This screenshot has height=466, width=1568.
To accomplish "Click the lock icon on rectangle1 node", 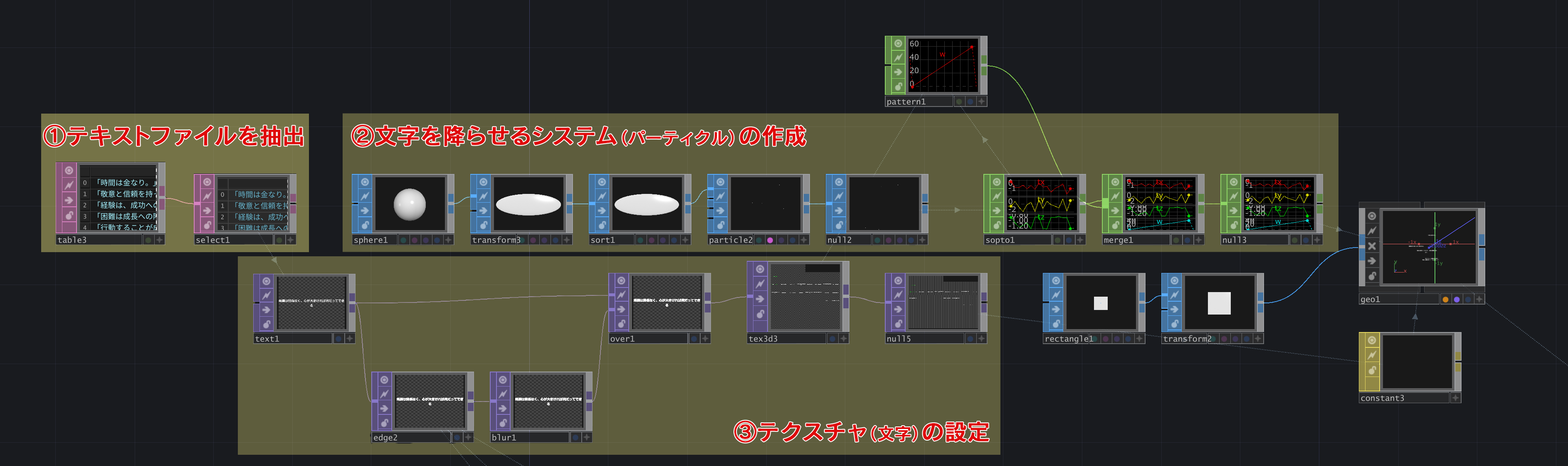I will [x=1056, y=323].
